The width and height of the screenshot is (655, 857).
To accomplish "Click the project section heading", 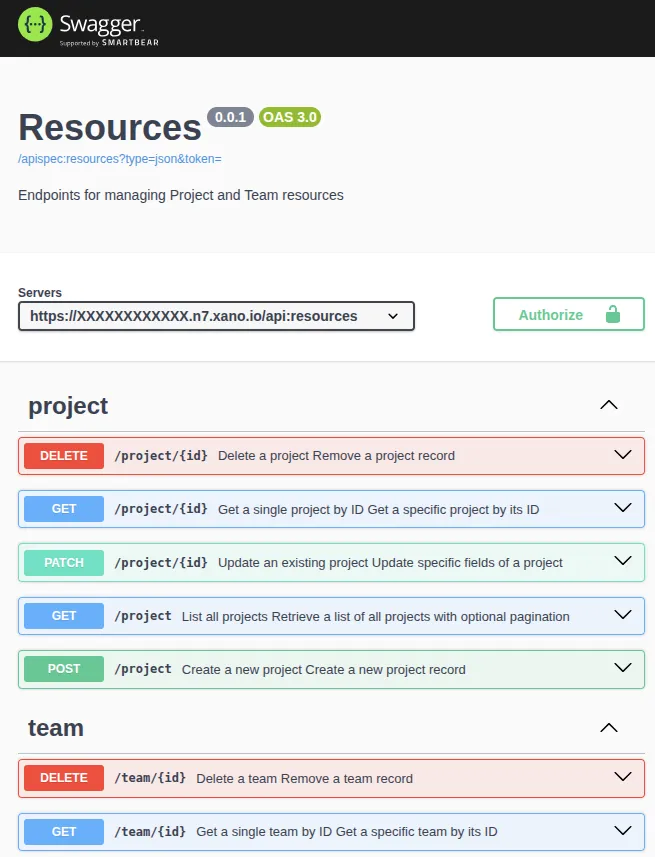I will point(68,407).
